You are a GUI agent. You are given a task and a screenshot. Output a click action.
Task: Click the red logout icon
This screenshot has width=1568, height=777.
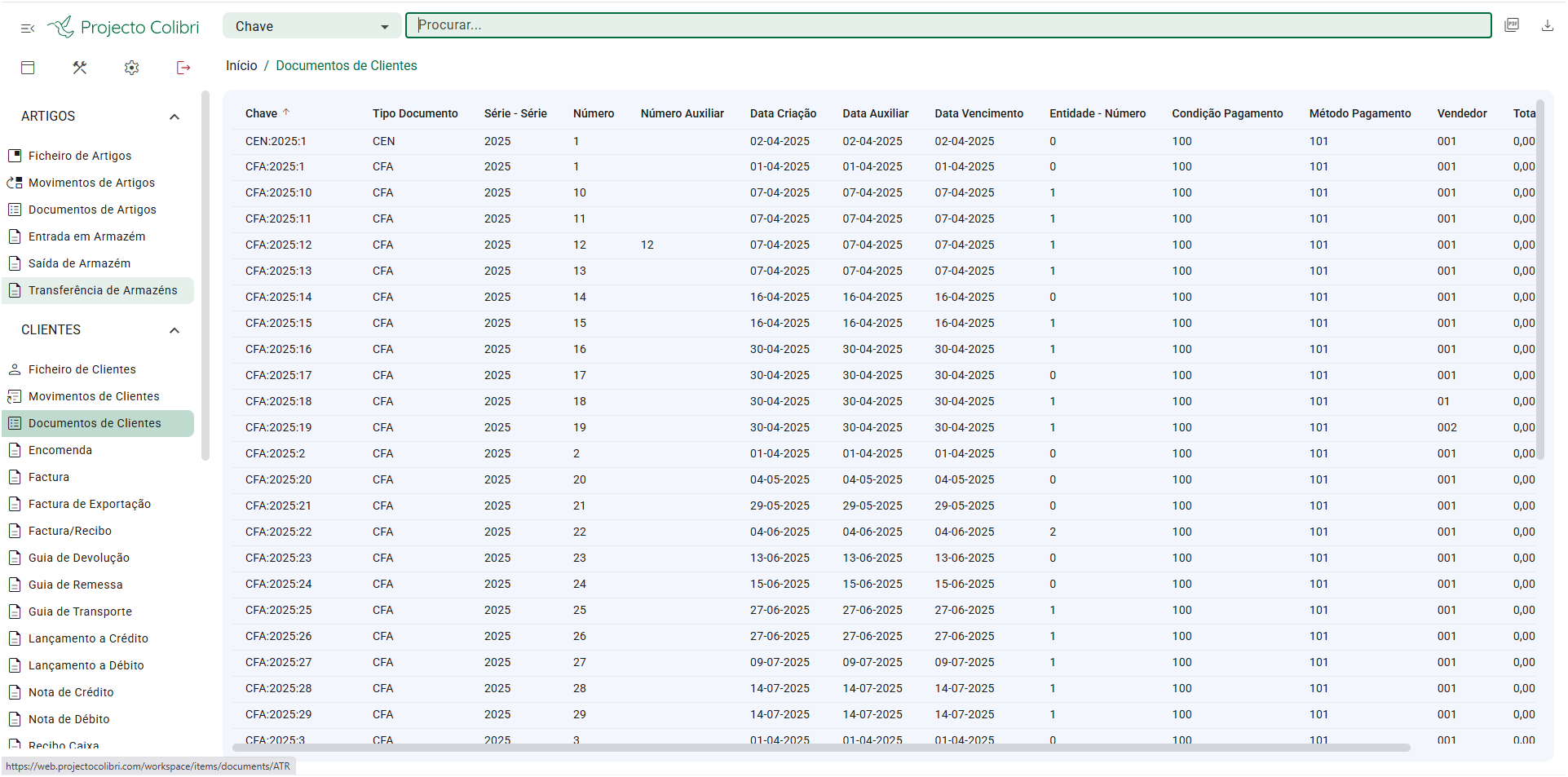tap(183, 68)
